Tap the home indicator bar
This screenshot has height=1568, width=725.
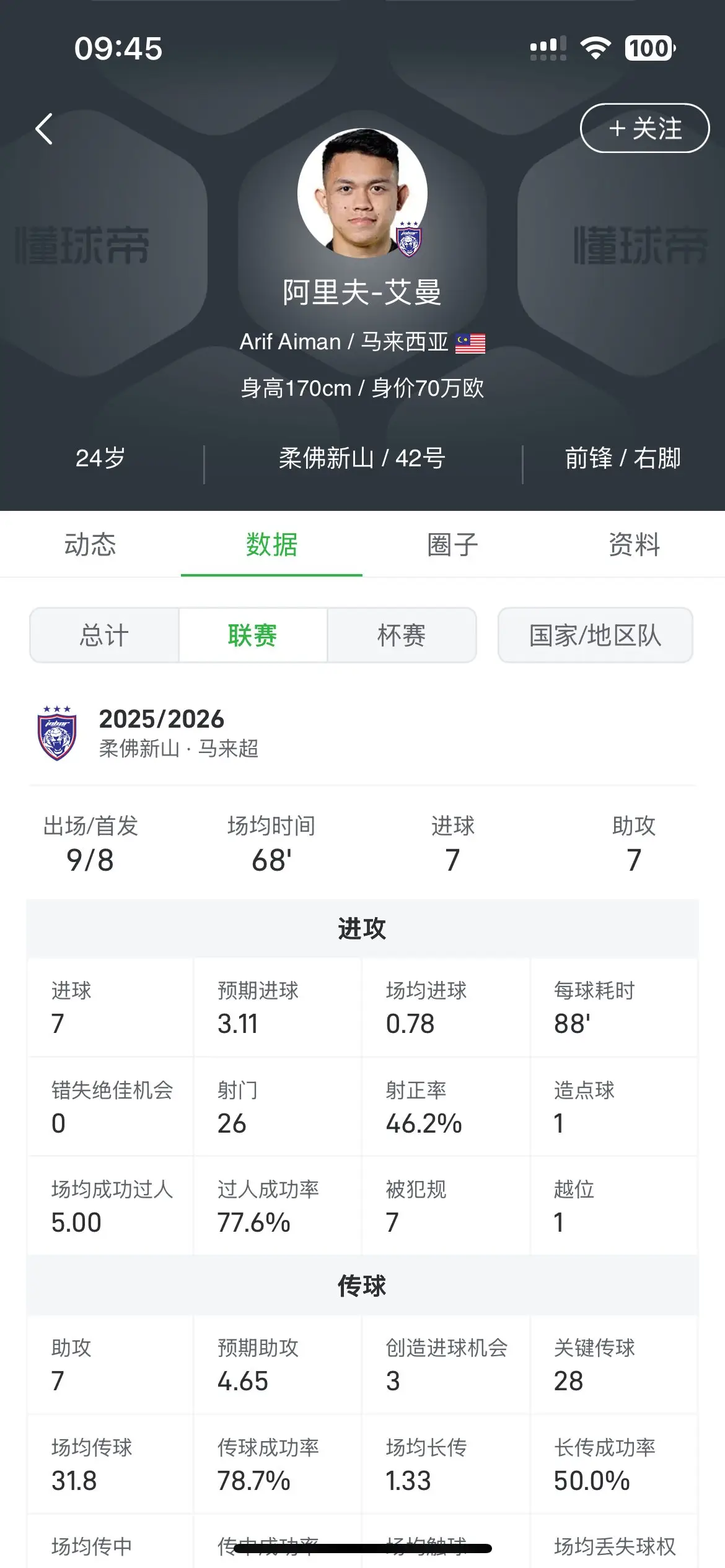point(362,1548)
